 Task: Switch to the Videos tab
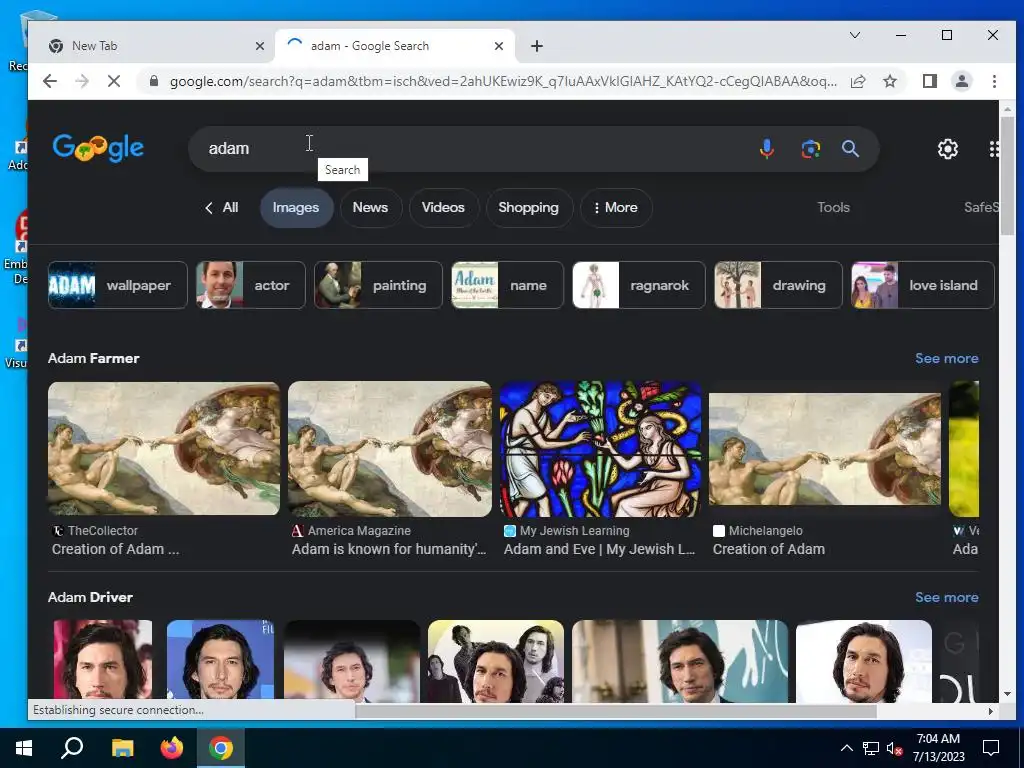click(x=443, y=208)
